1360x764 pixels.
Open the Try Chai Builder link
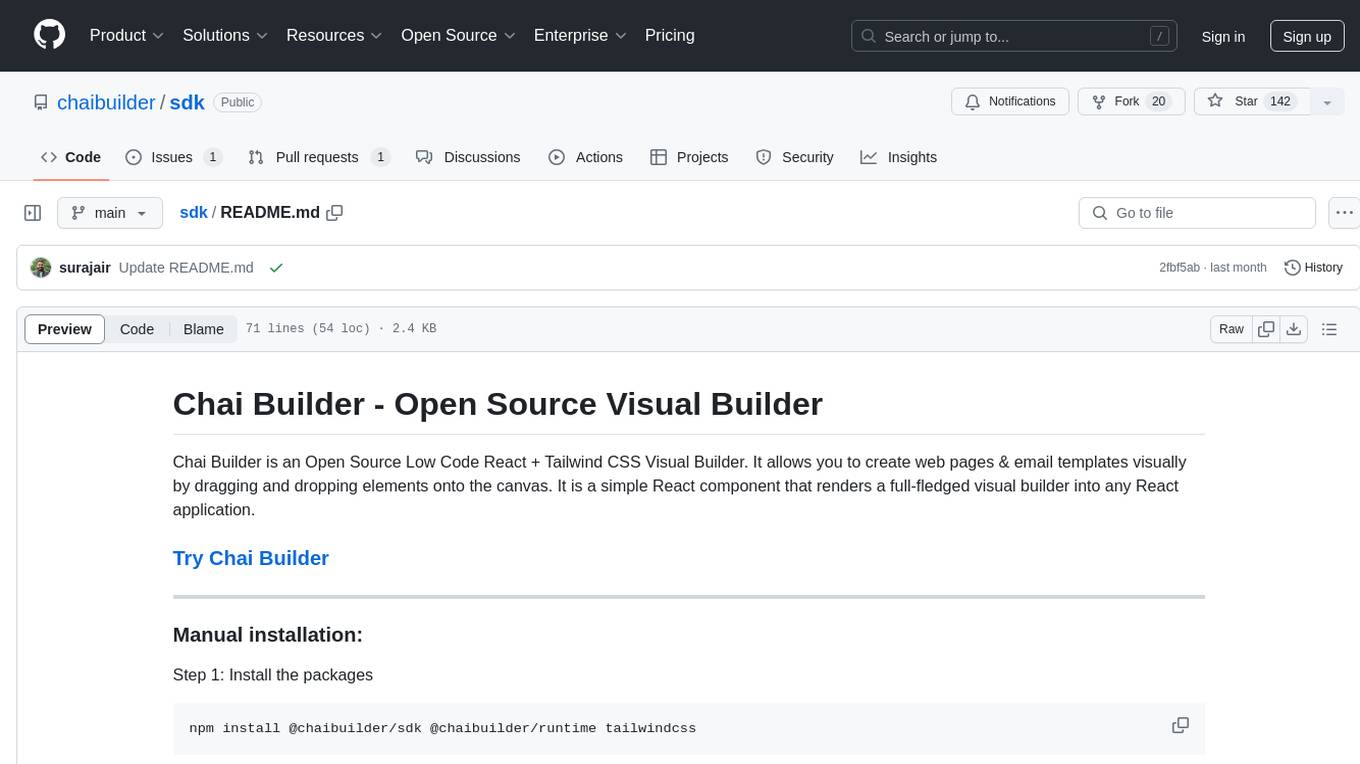(x=251, y=558)
